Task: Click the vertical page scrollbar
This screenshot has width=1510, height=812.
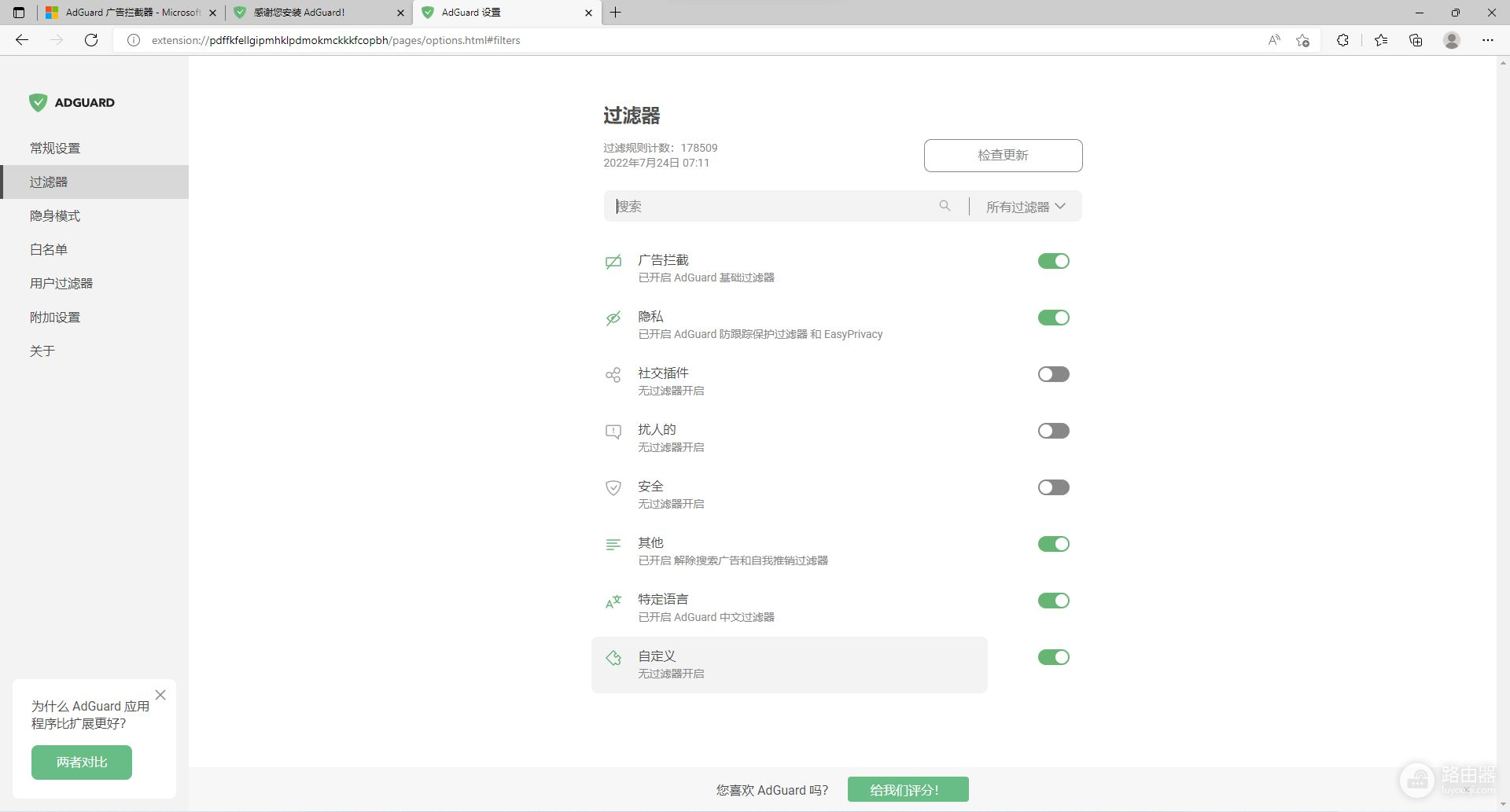Action: pos(1503,432)
